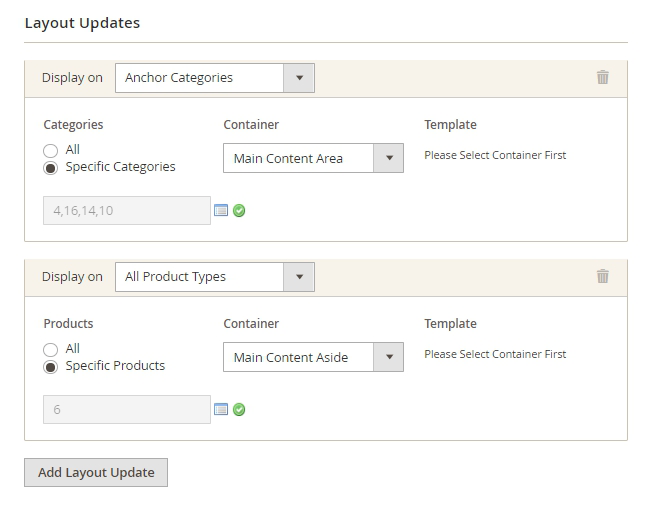The image size is (649, 508).
Task: Open category chooser grid icon
Action: point(221,211)
